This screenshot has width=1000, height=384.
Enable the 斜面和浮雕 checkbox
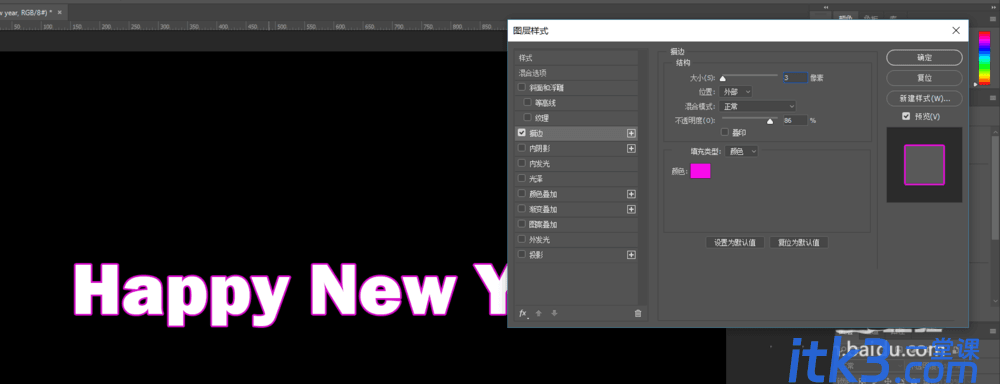(522, 87)
